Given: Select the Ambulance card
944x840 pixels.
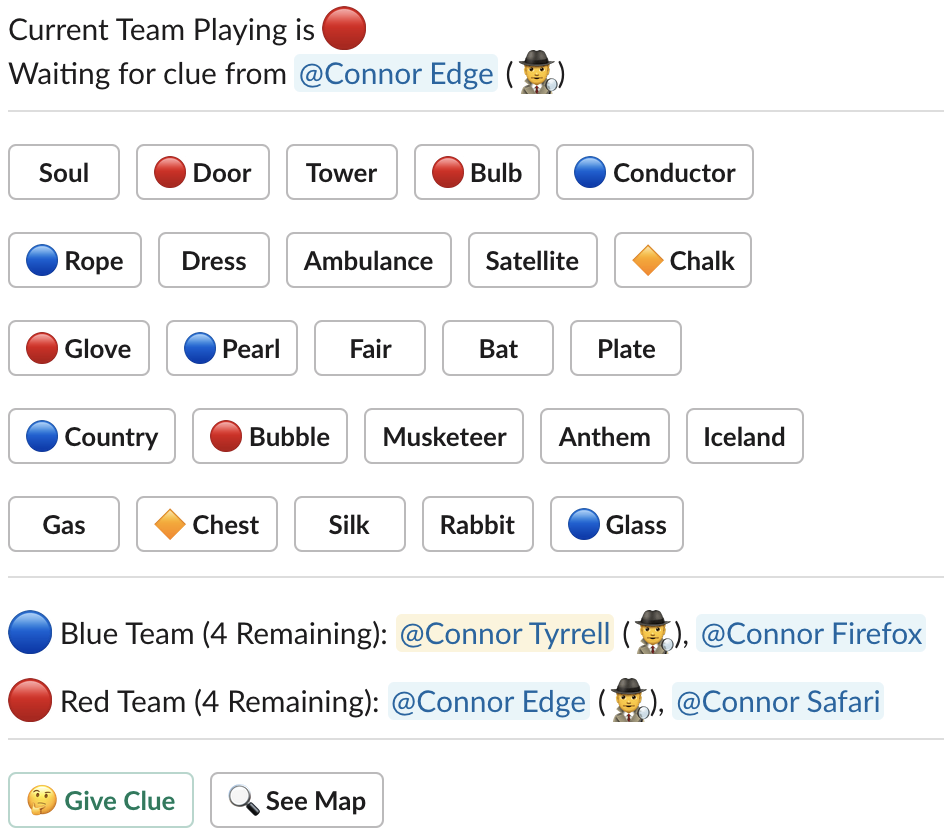Looking at the screenshot, I should (x=368, y=260).
